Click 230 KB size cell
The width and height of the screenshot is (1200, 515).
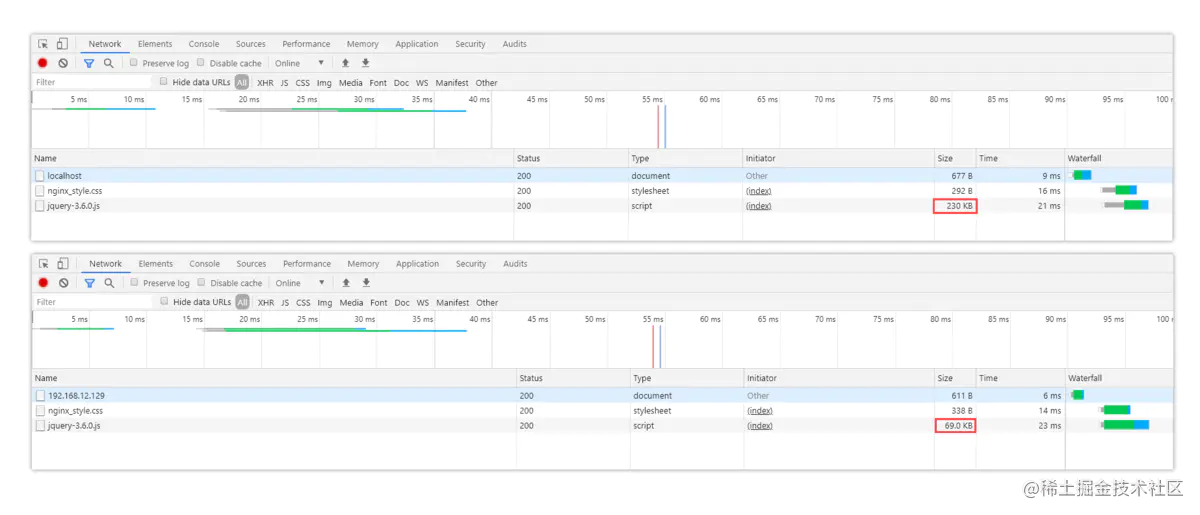tap(955, 206)
